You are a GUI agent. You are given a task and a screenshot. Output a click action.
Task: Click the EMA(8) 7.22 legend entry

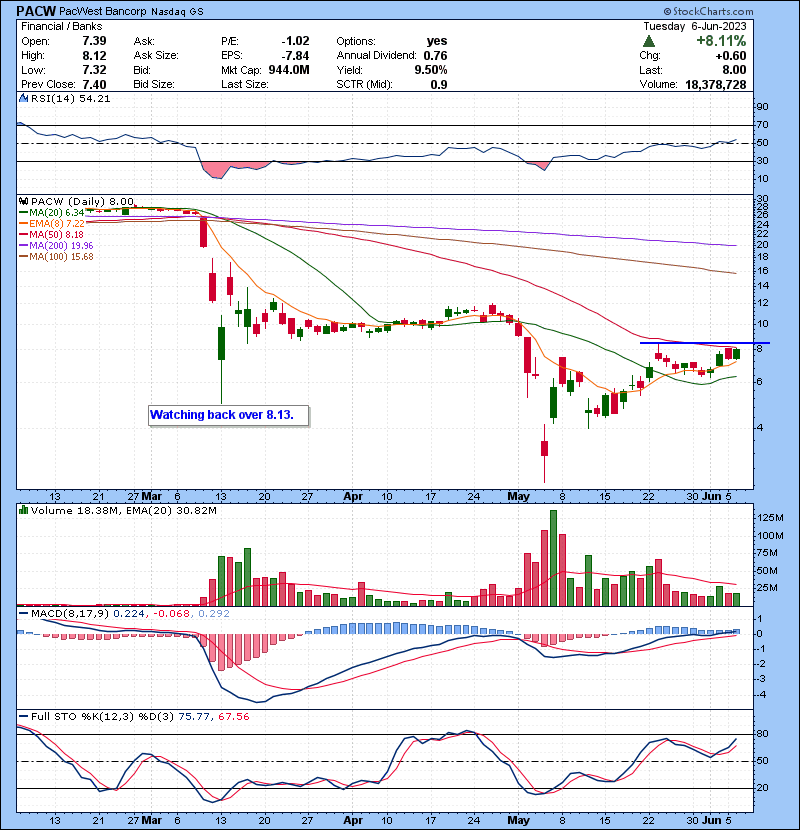tap(57, 224)
